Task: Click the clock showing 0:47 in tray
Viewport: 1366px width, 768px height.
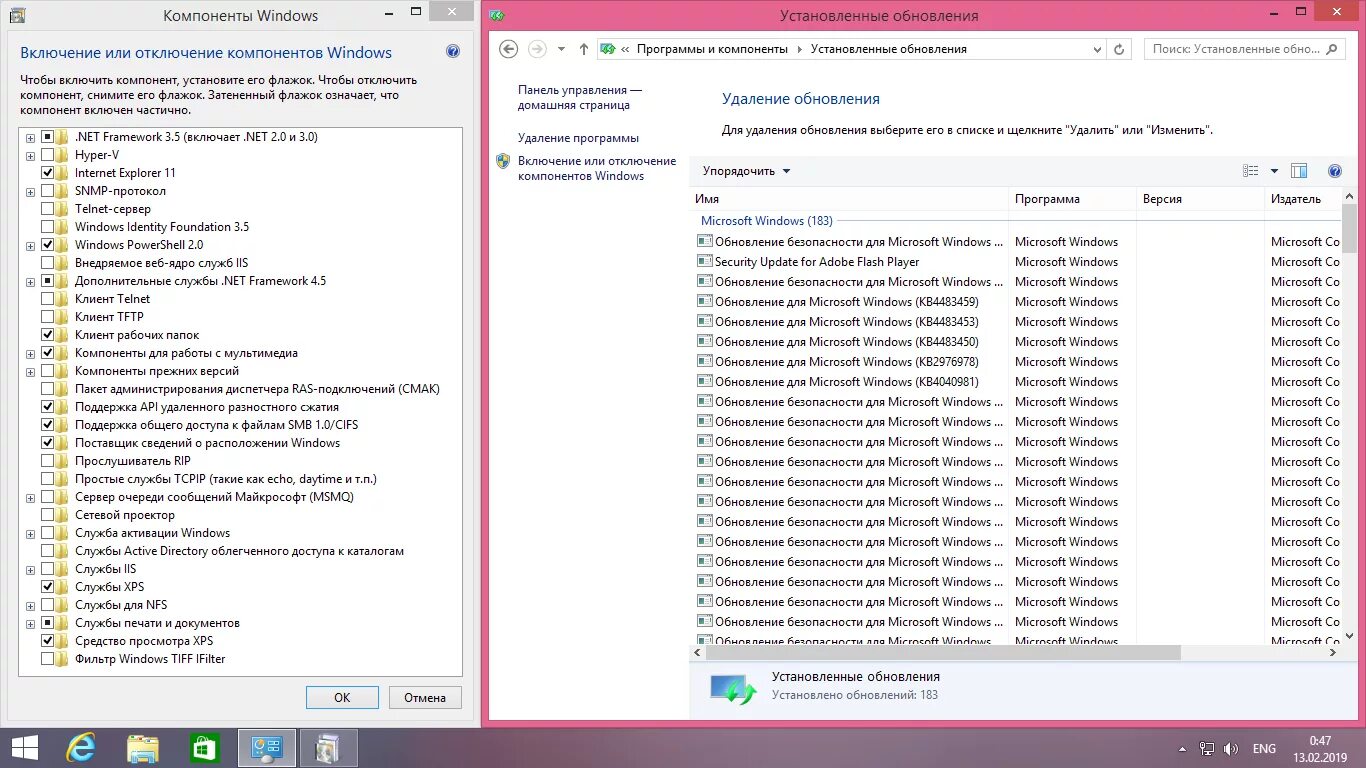Action: tap(1321, 741)
